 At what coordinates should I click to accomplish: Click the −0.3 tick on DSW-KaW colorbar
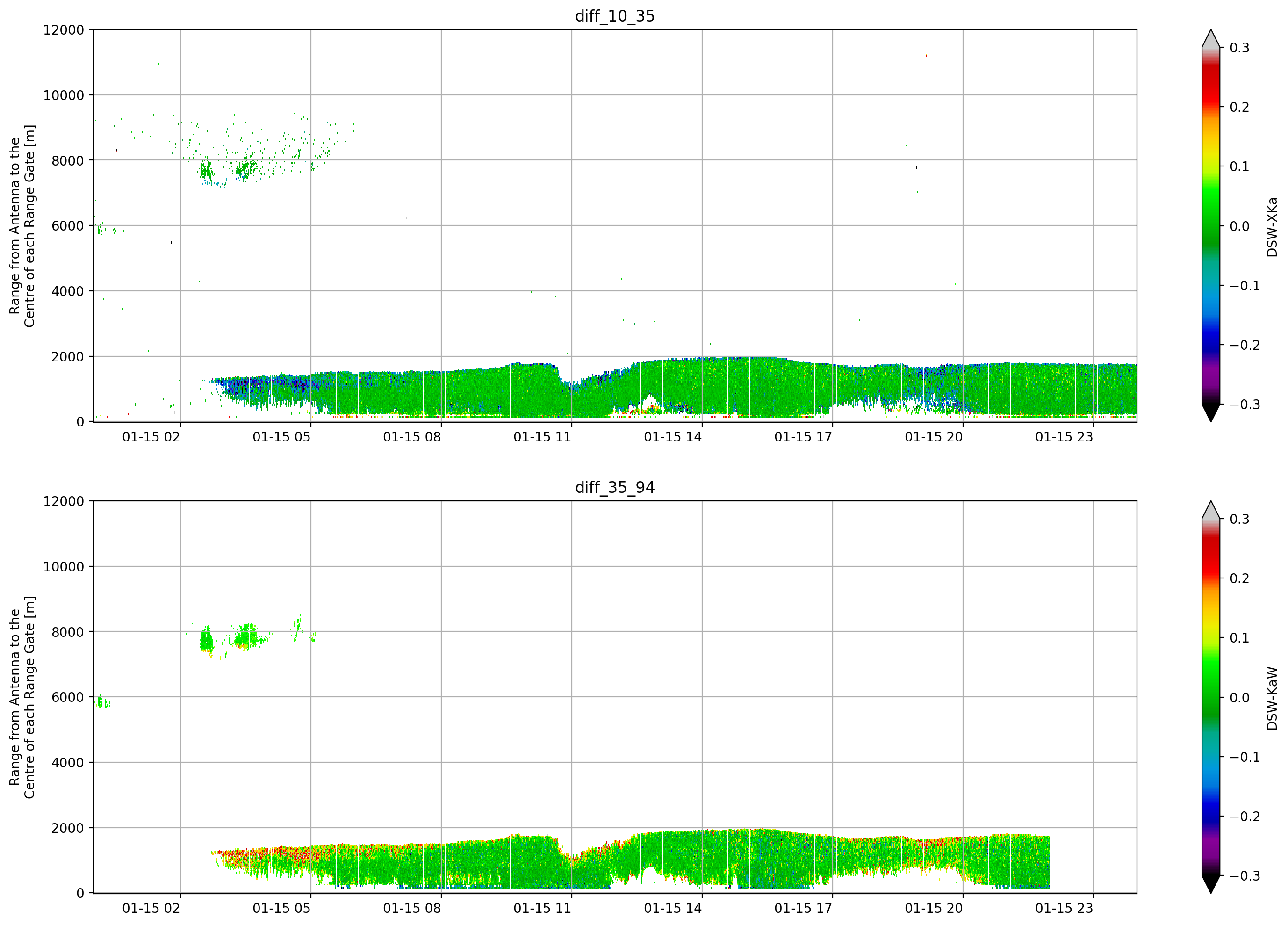(x=1245, y=876)
